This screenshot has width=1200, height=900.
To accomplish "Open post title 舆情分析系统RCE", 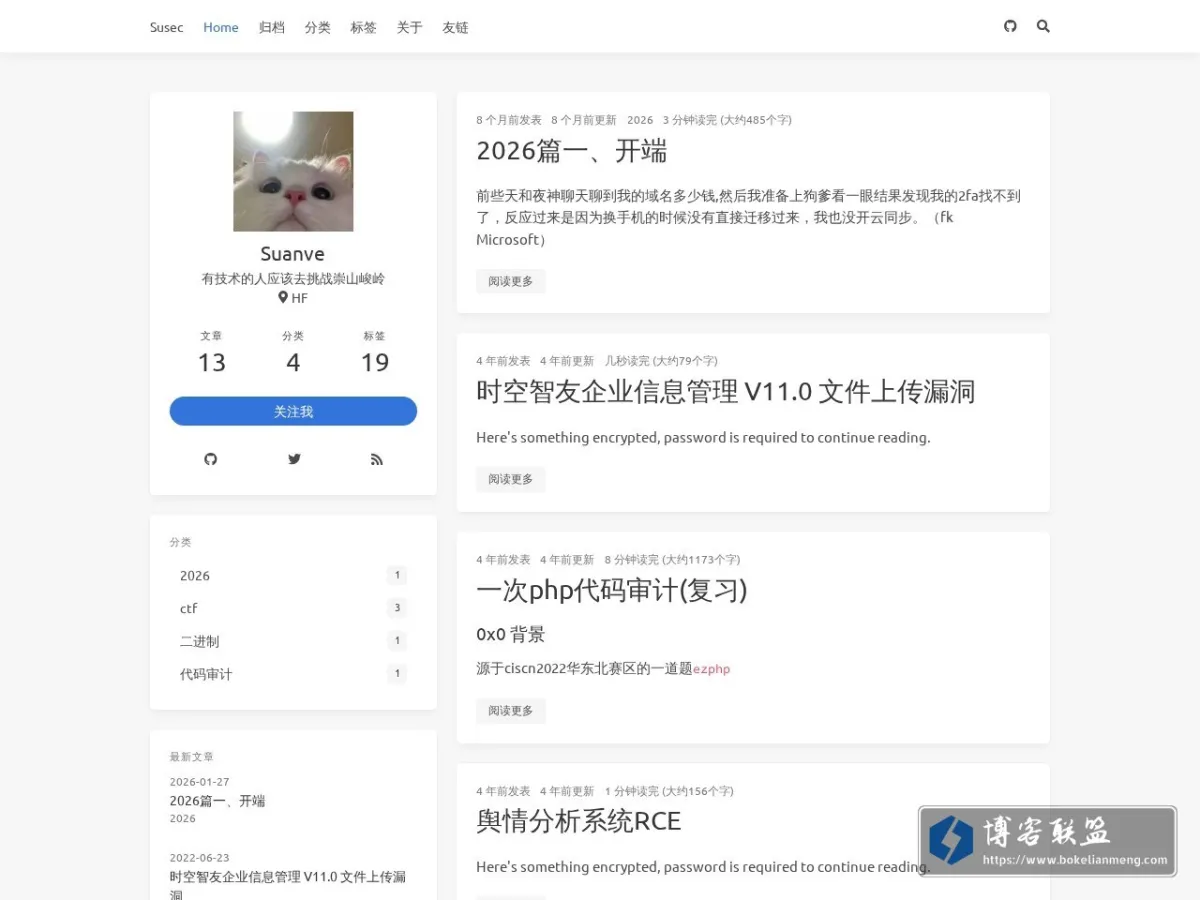I will point(579,821).
